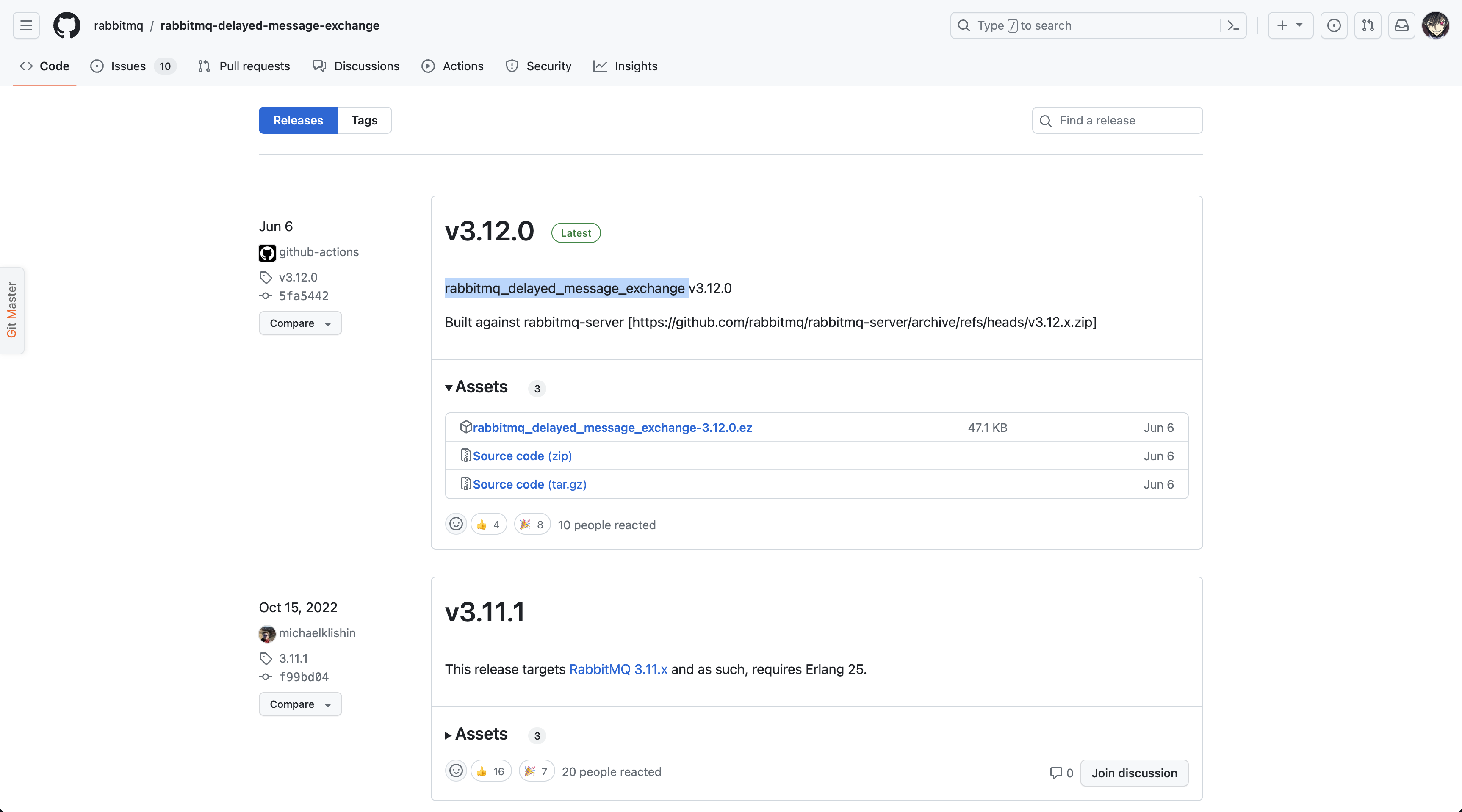Switch to the Tags tab
Screen dimensions: 1462x812
click(364, 120)
